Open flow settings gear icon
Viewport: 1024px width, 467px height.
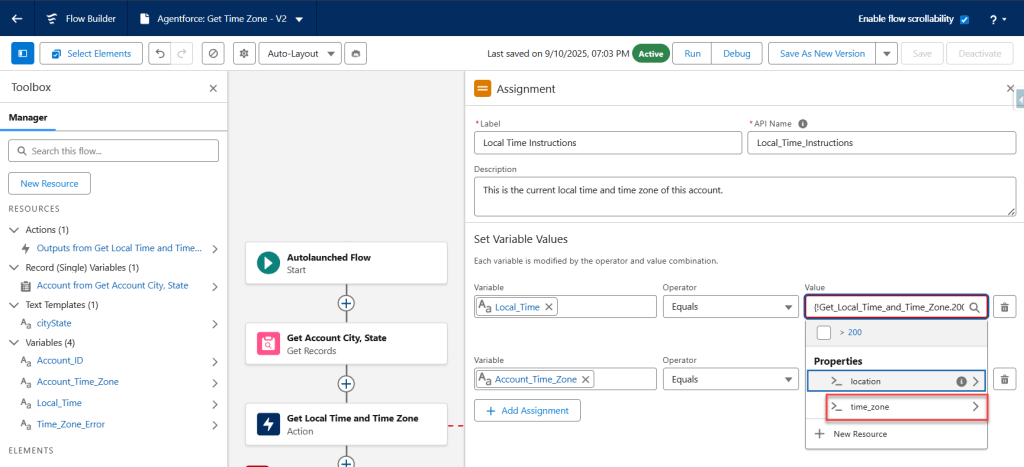point(245,53)
